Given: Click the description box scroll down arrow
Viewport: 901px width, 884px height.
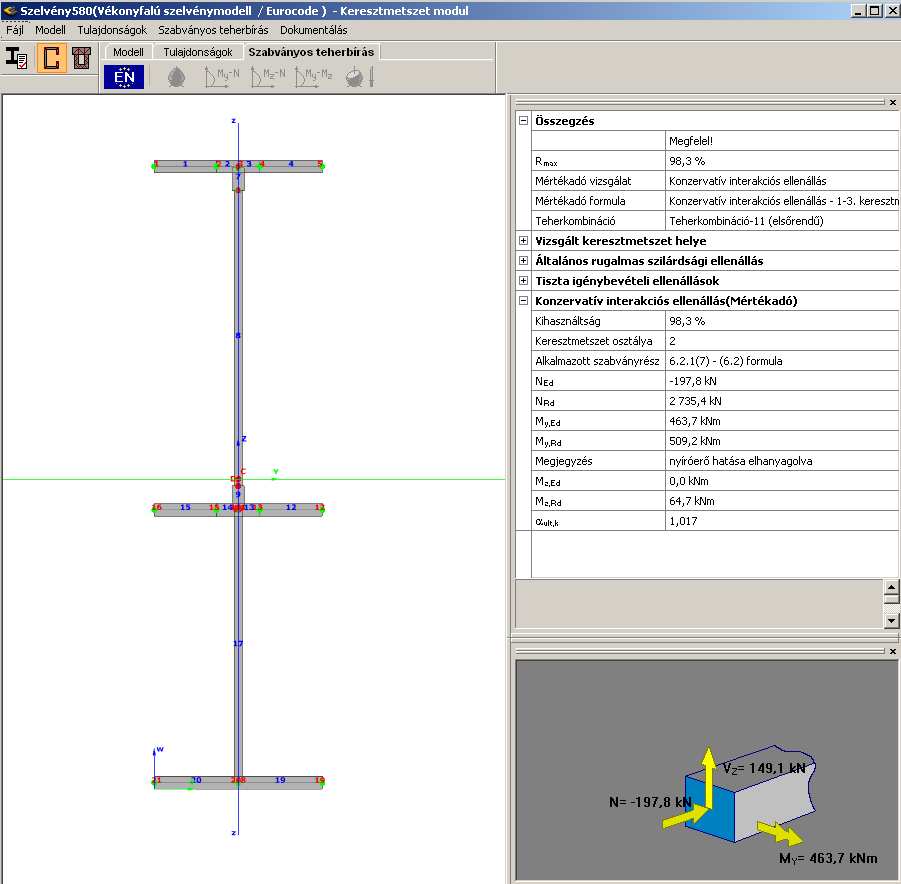Looking at the screenshot, I should point(891,620).
